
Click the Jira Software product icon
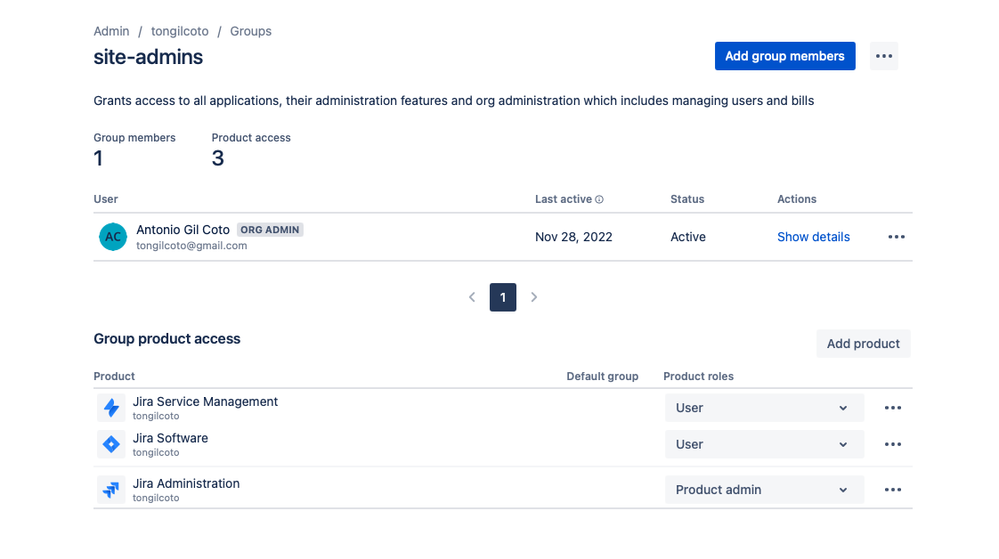tap(111, 444)
